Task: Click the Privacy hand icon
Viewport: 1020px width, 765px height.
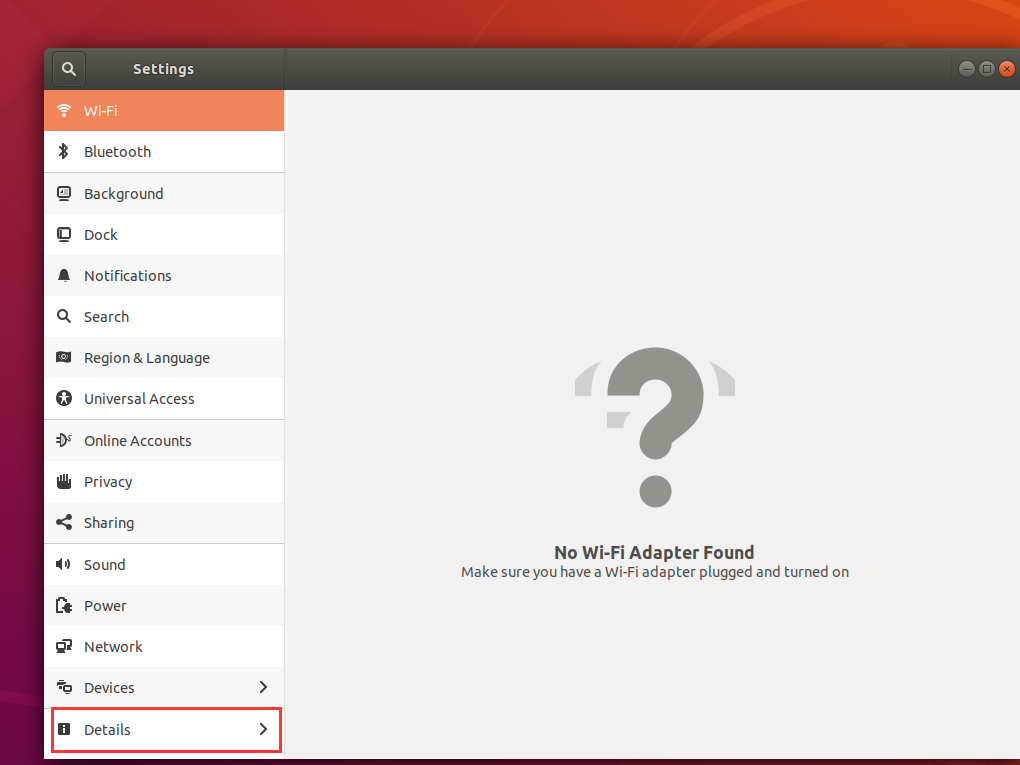Action: point(64,481)
